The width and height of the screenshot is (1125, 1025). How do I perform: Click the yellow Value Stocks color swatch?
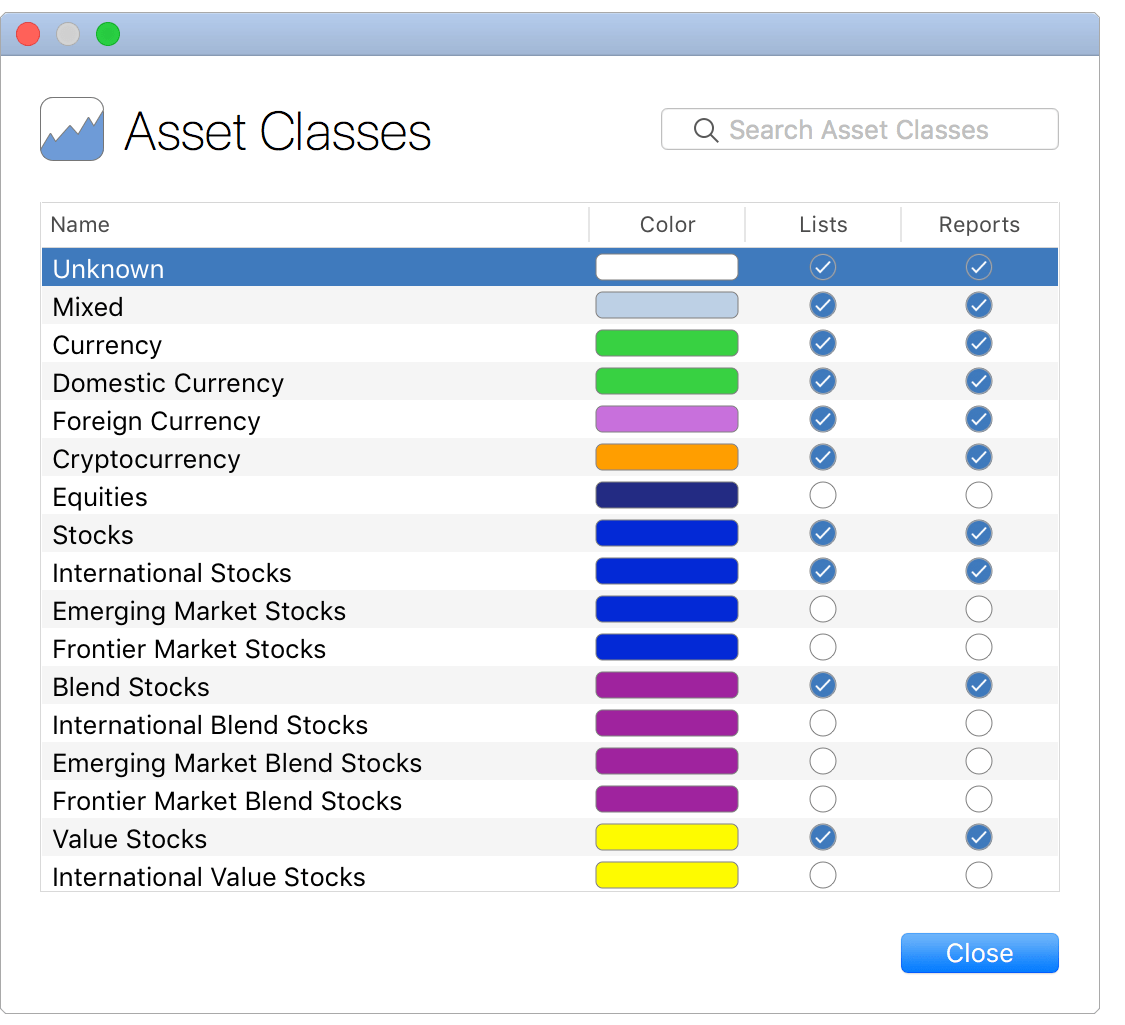click(666, 837)
